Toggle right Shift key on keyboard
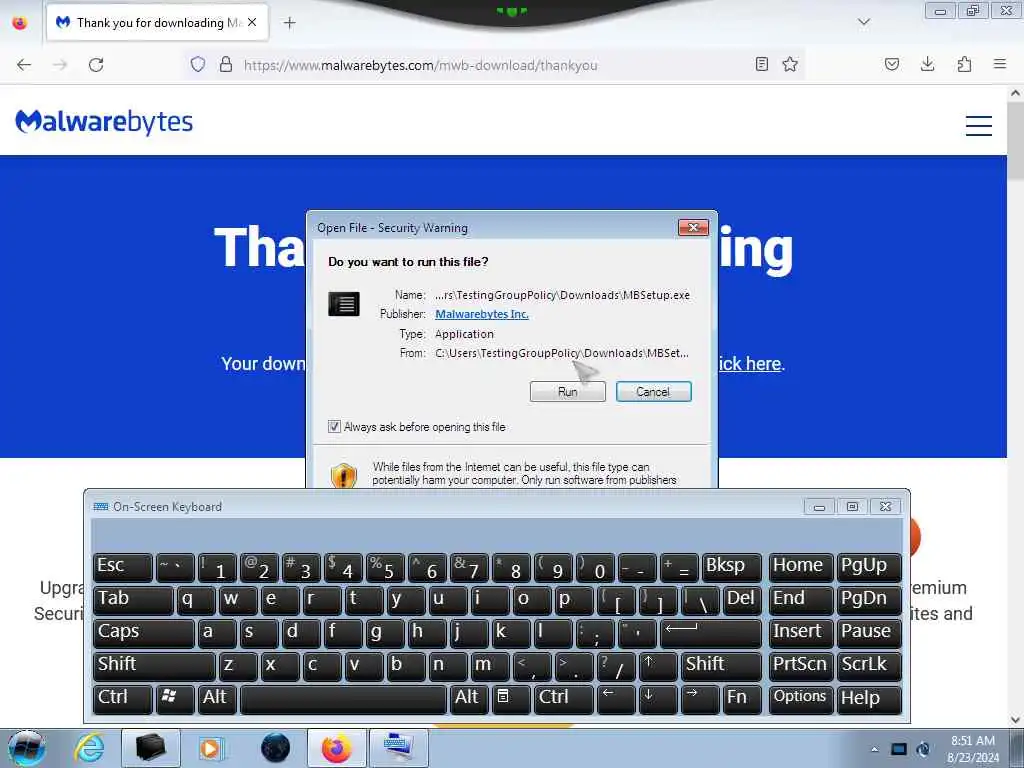1024x768 pixels. click(721, 665)
